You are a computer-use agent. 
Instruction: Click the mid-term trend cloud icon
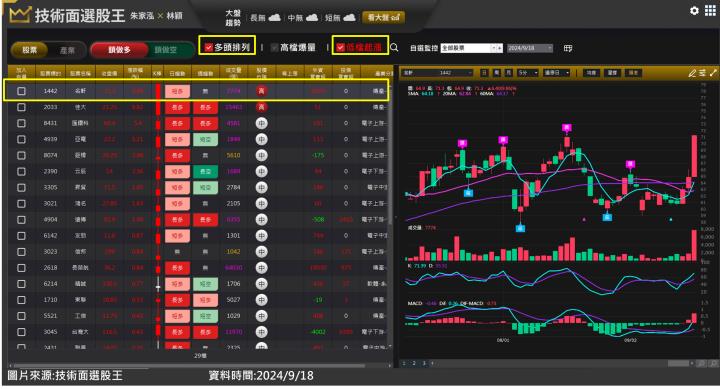coord(312,17)
